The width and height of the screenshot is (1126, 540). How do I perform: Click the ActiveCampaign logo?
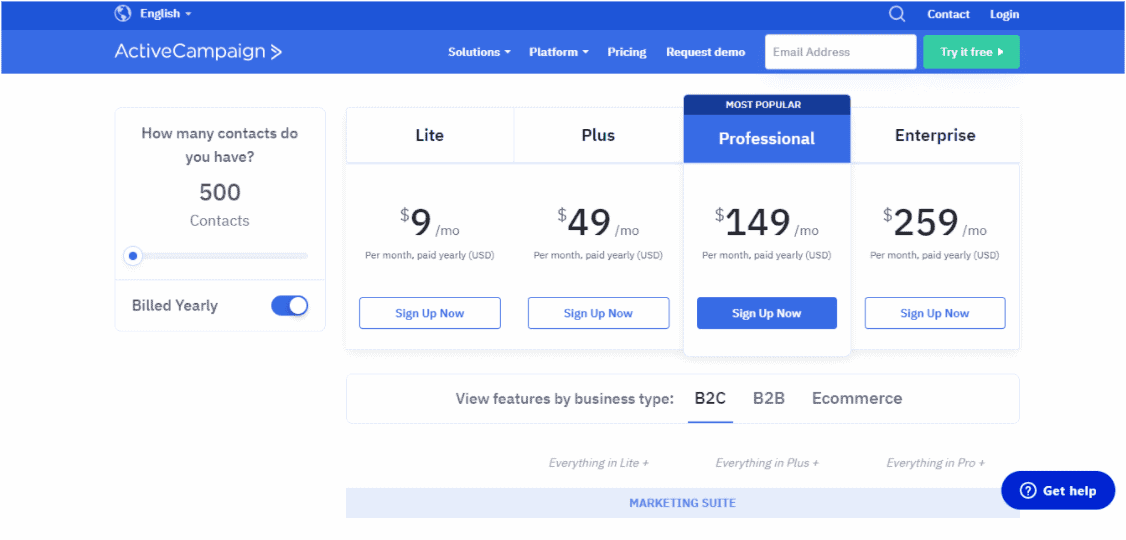point(198,52)
